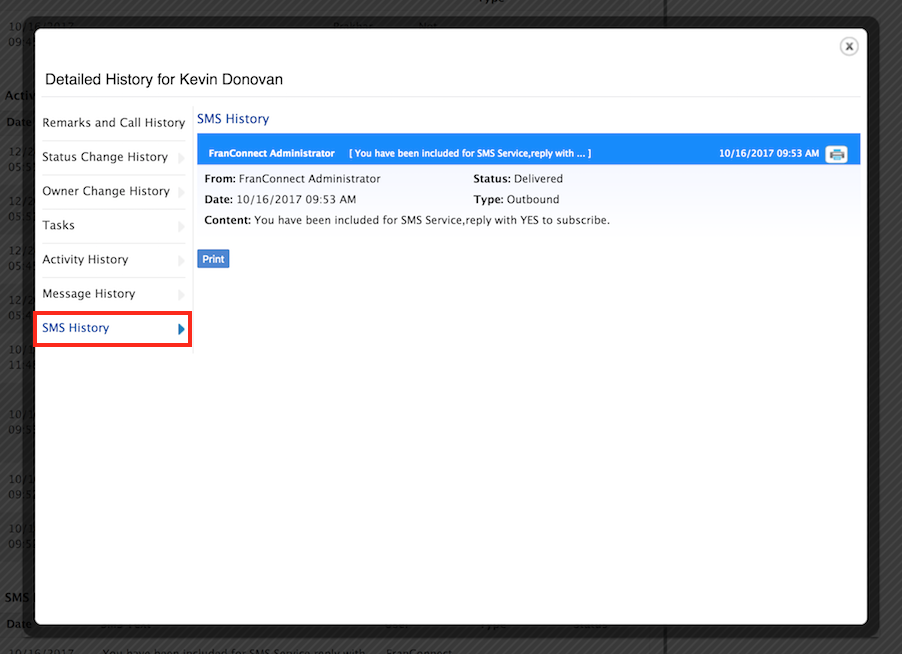Viewport: 902px width, 654px height.
Task: Select the Tasks tab
Action: [x=113, y=225]
